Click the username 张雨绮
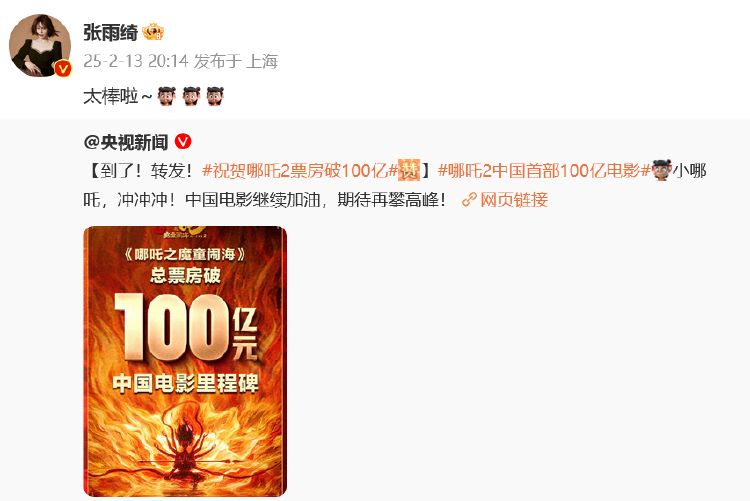 tap(110, 33)
